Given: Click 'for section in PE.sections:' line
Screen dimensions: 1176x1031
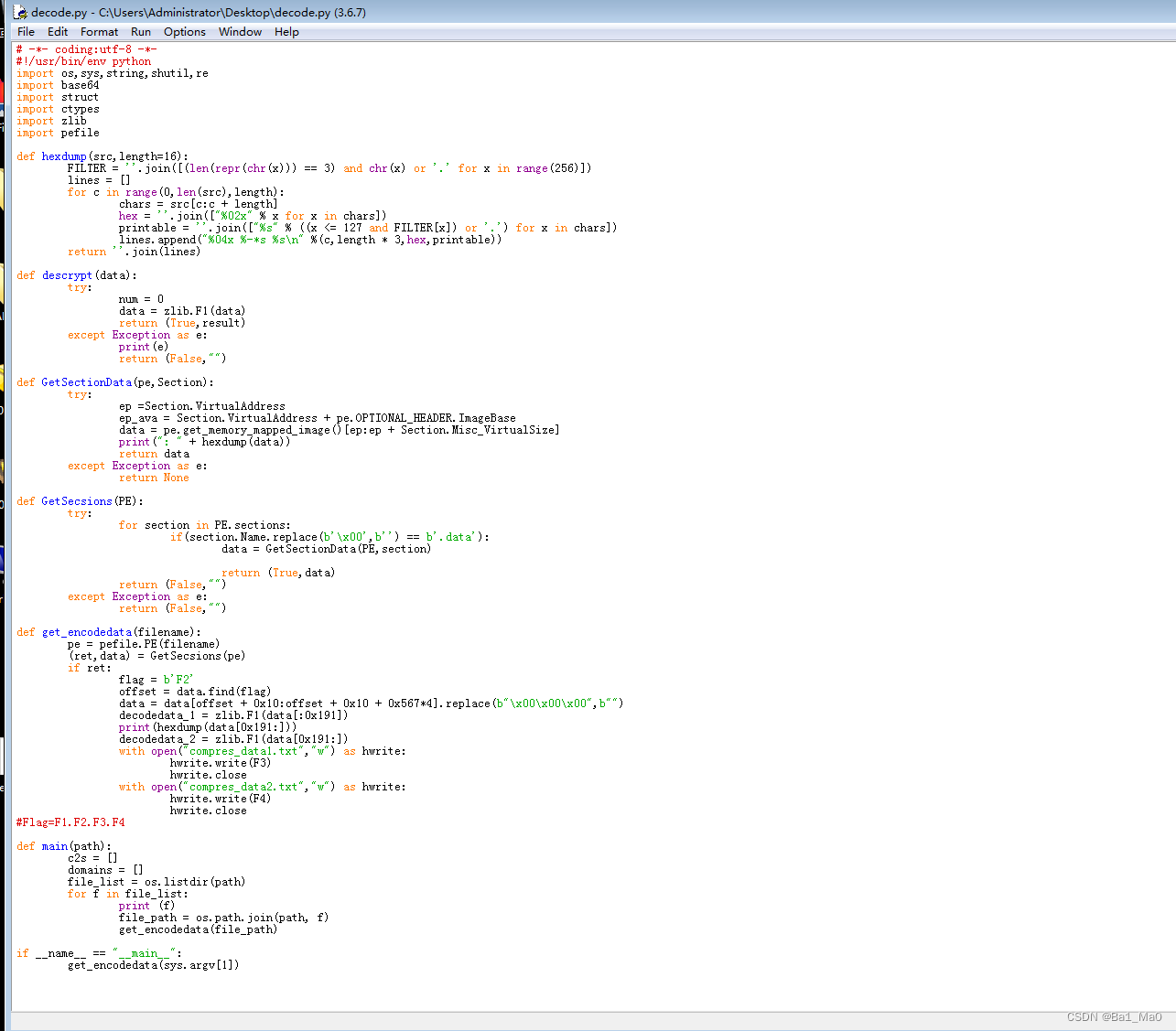Looking at the screenshot, I should pos(205,525).
